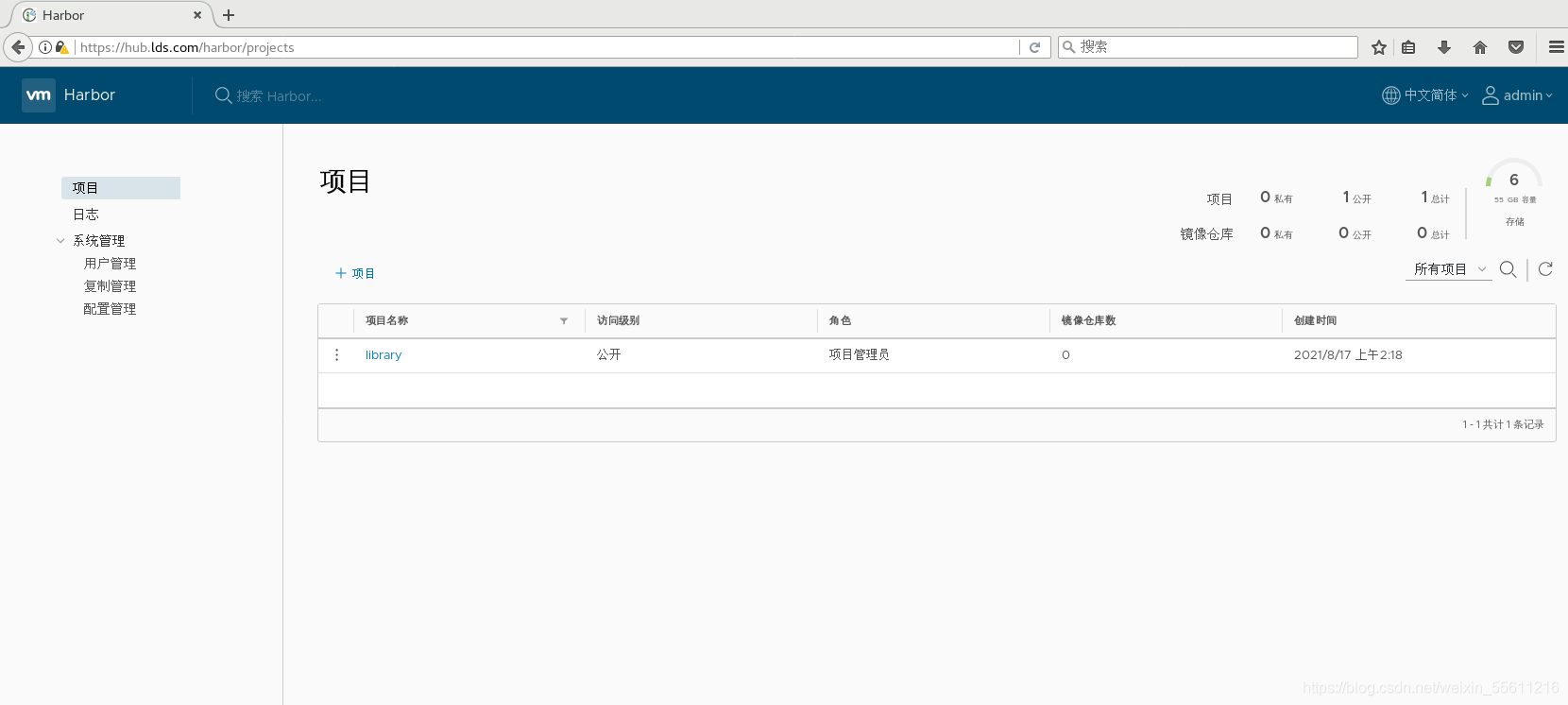
Task: Go to browser home page
Action: [x=1480, y=47]
